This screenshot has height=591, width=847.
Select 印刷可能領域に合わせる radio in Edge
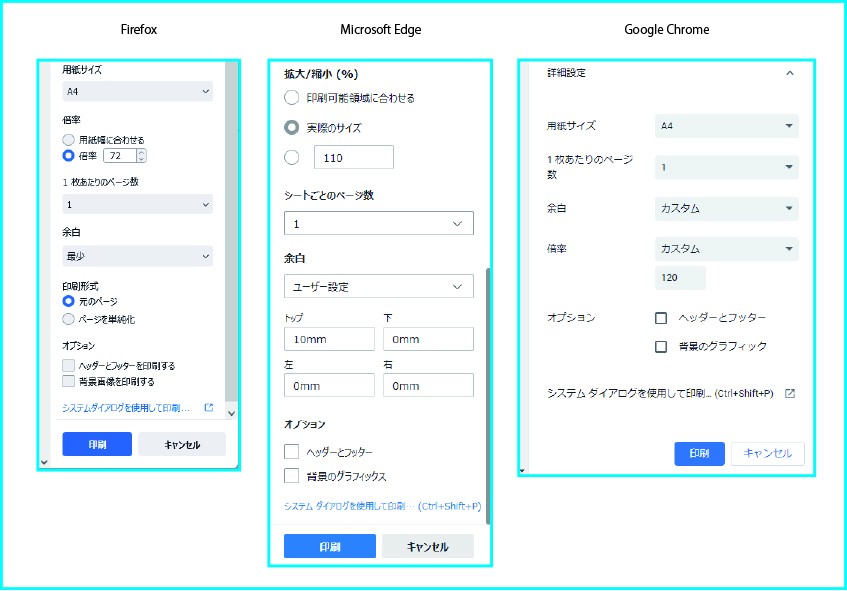tap(292, 98)
